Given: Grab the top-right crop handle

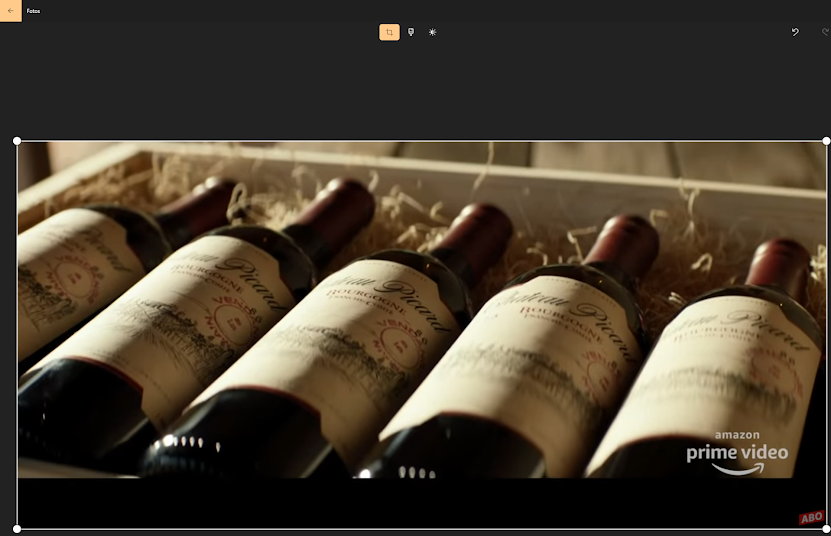Looking at the screenshot, I should pos(826,141).
